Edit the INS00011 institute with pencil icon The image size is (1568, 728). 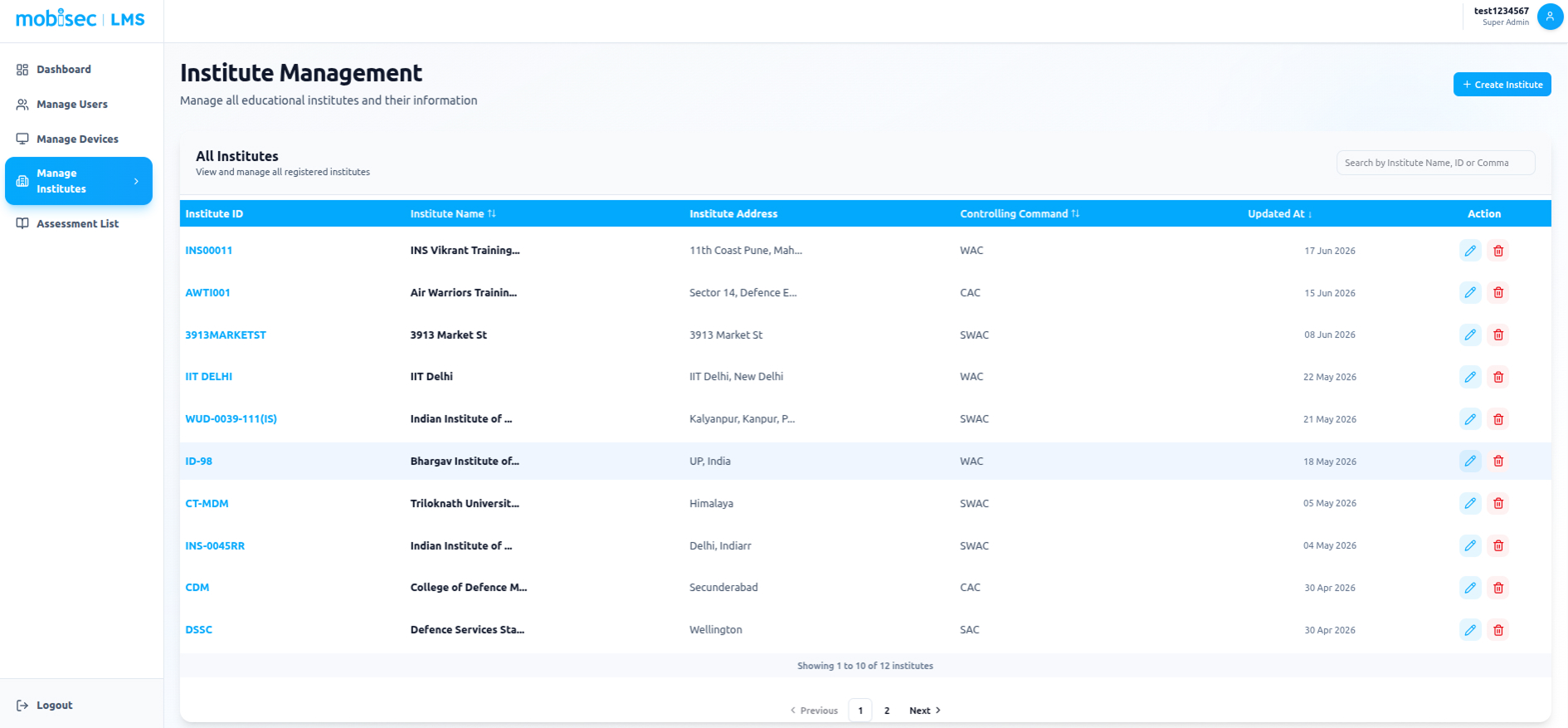tap(1470, 251)
